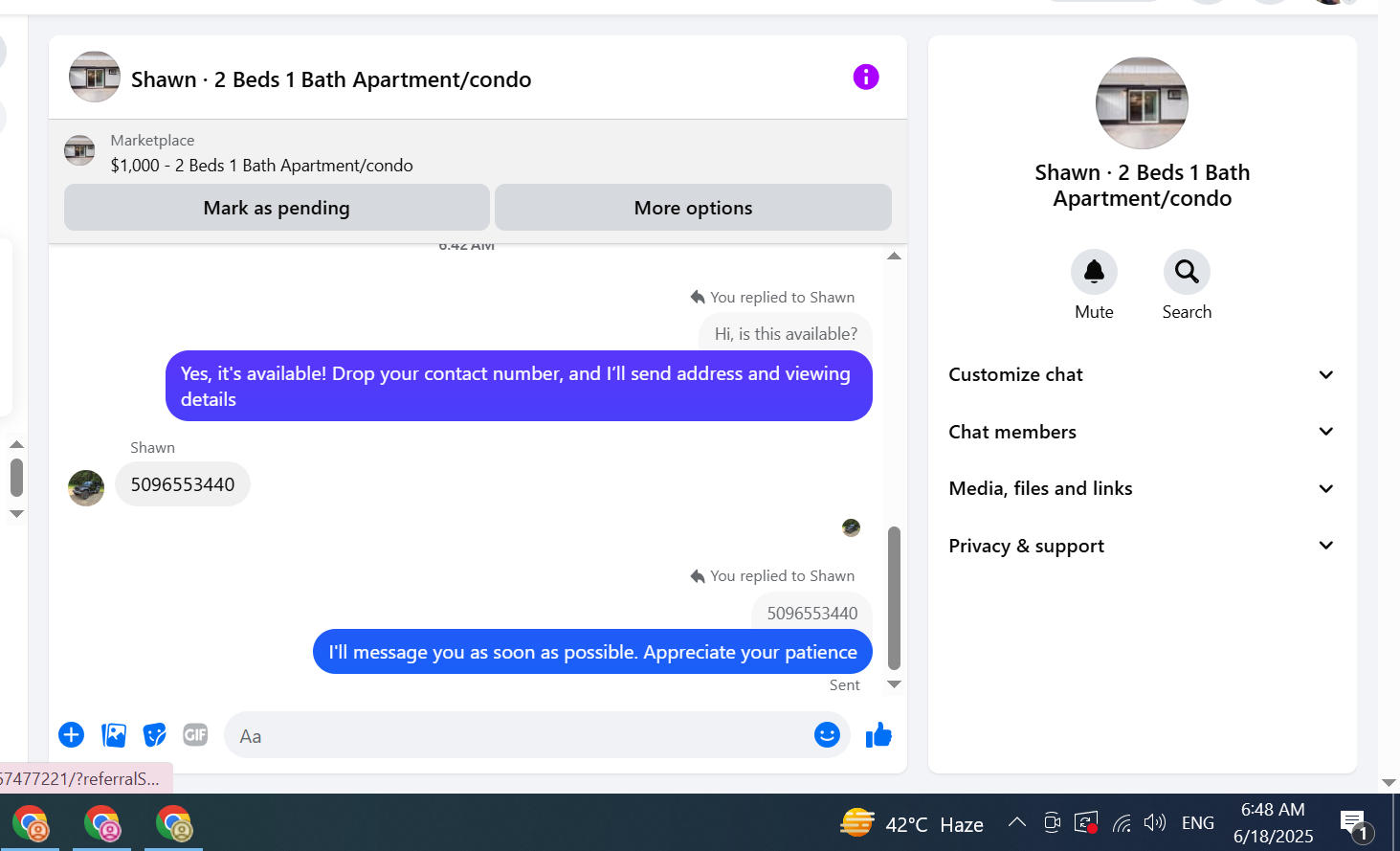The image size is (1400, 851).
Task: Expand the Chat members section
Action: (x=1142, y=432)
